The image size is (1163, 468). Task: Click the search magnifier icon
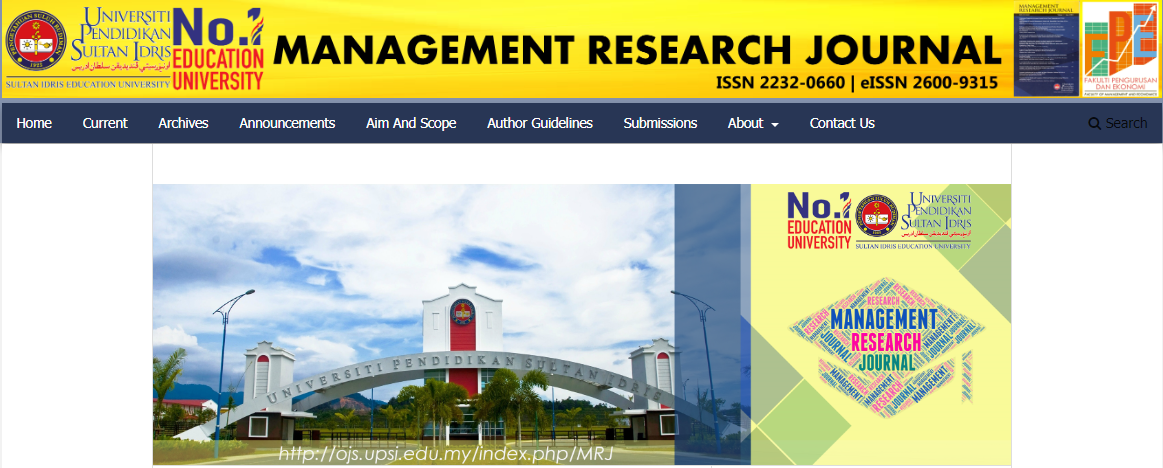pyautogui.click(x=1095, y=124)
